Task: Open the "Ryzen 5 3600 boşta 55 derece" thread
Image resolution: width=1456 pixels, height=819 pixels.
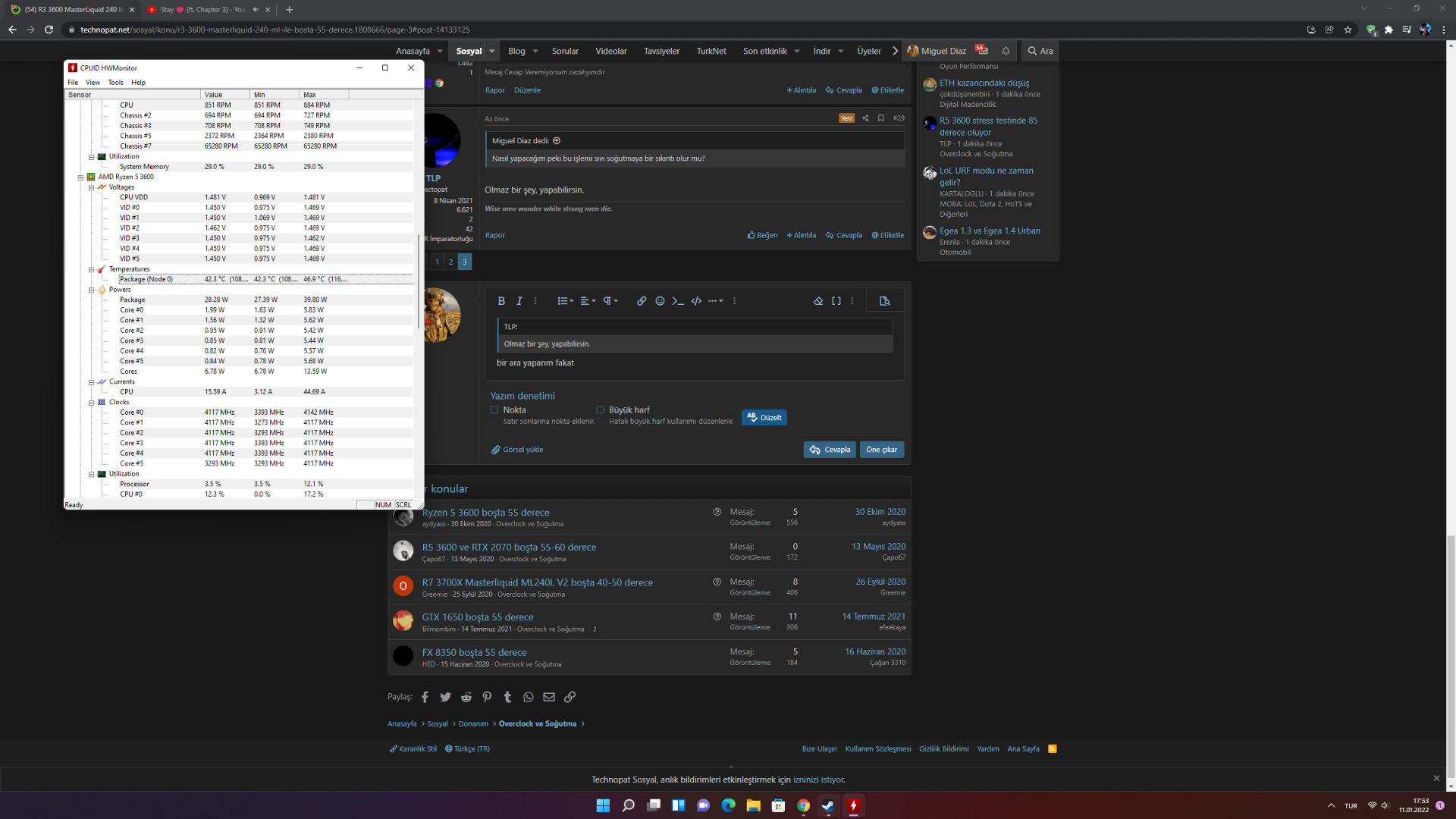Action: [485, 513]
